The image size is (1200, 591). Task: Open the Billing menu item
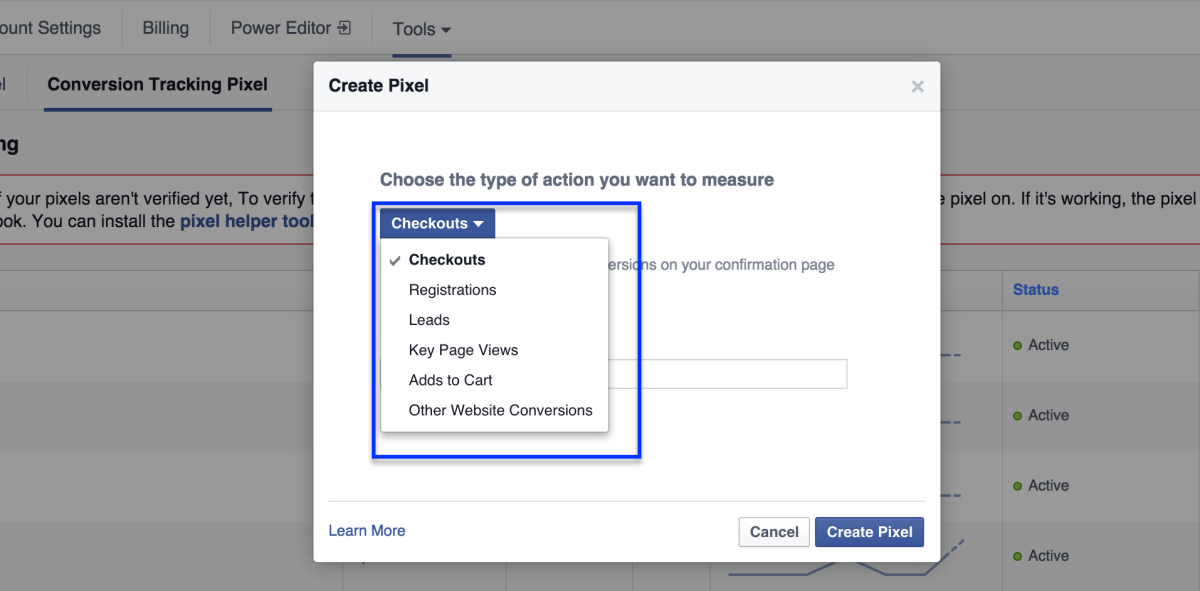tap(165, 27)
